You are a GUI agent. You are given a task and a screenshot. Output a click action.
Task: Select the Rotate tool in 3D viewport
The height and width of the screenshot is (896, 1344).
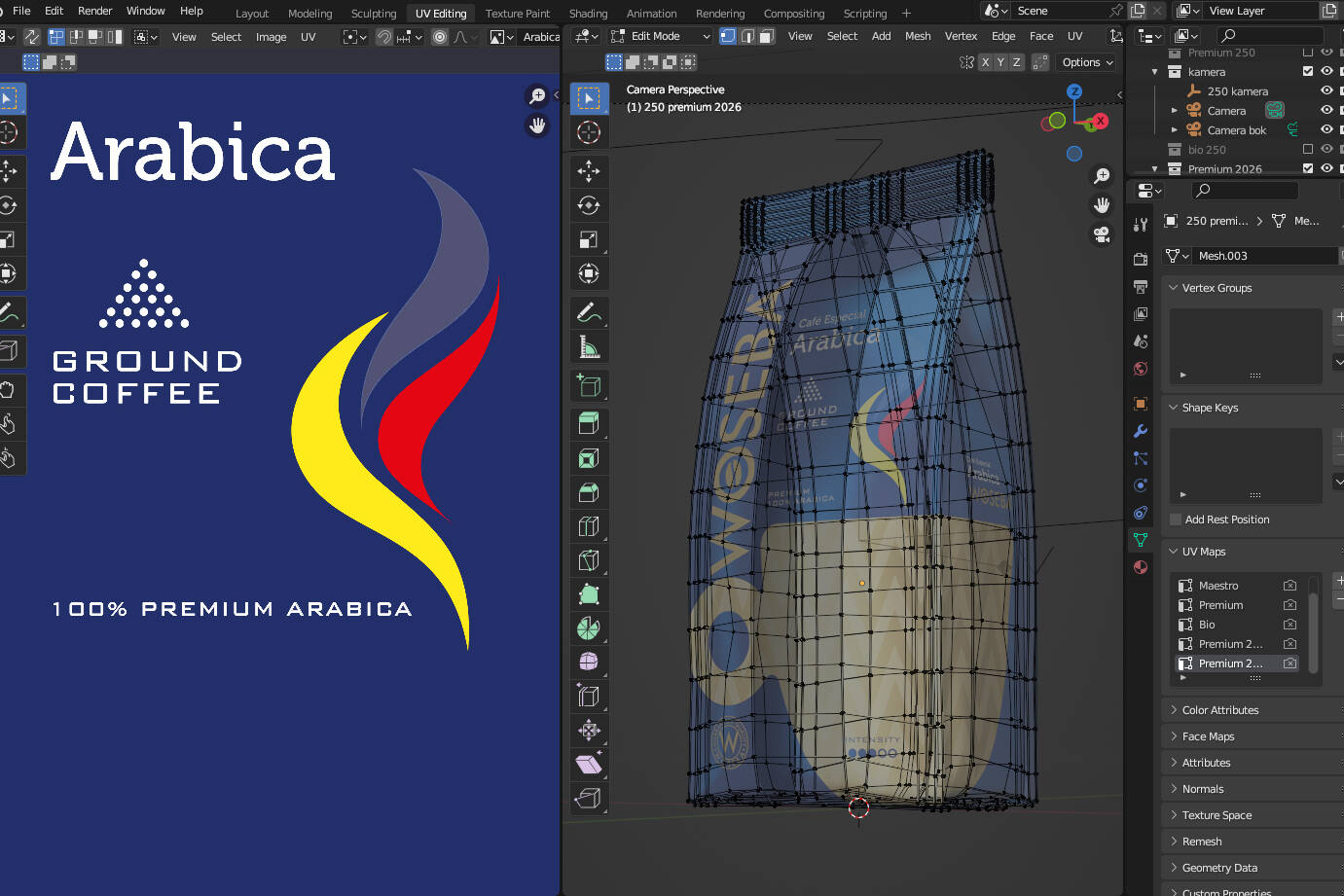[589, 205]
